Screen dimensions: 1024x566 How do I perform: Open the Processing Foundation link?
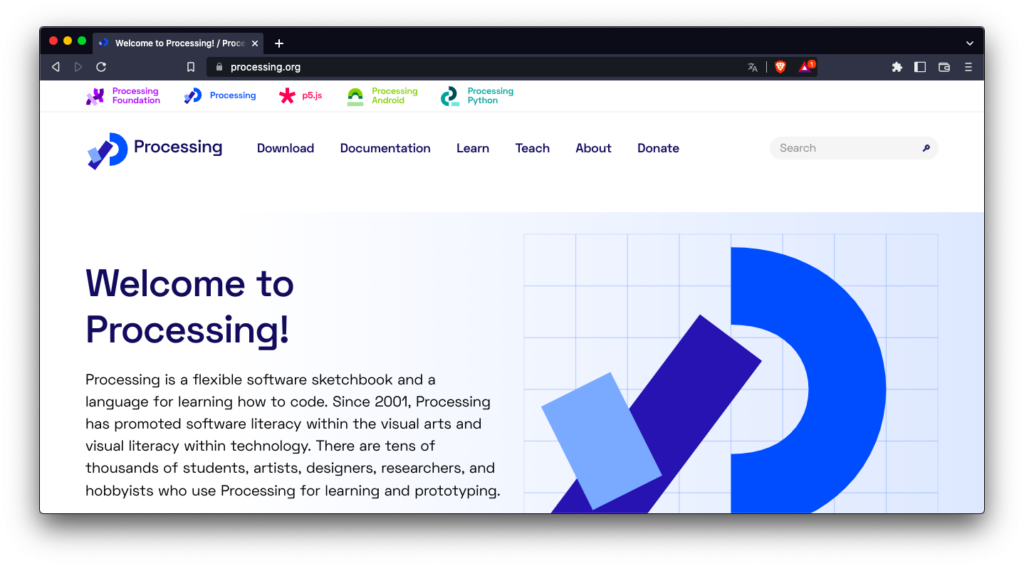pyautogui.click(x=136, y=96)
